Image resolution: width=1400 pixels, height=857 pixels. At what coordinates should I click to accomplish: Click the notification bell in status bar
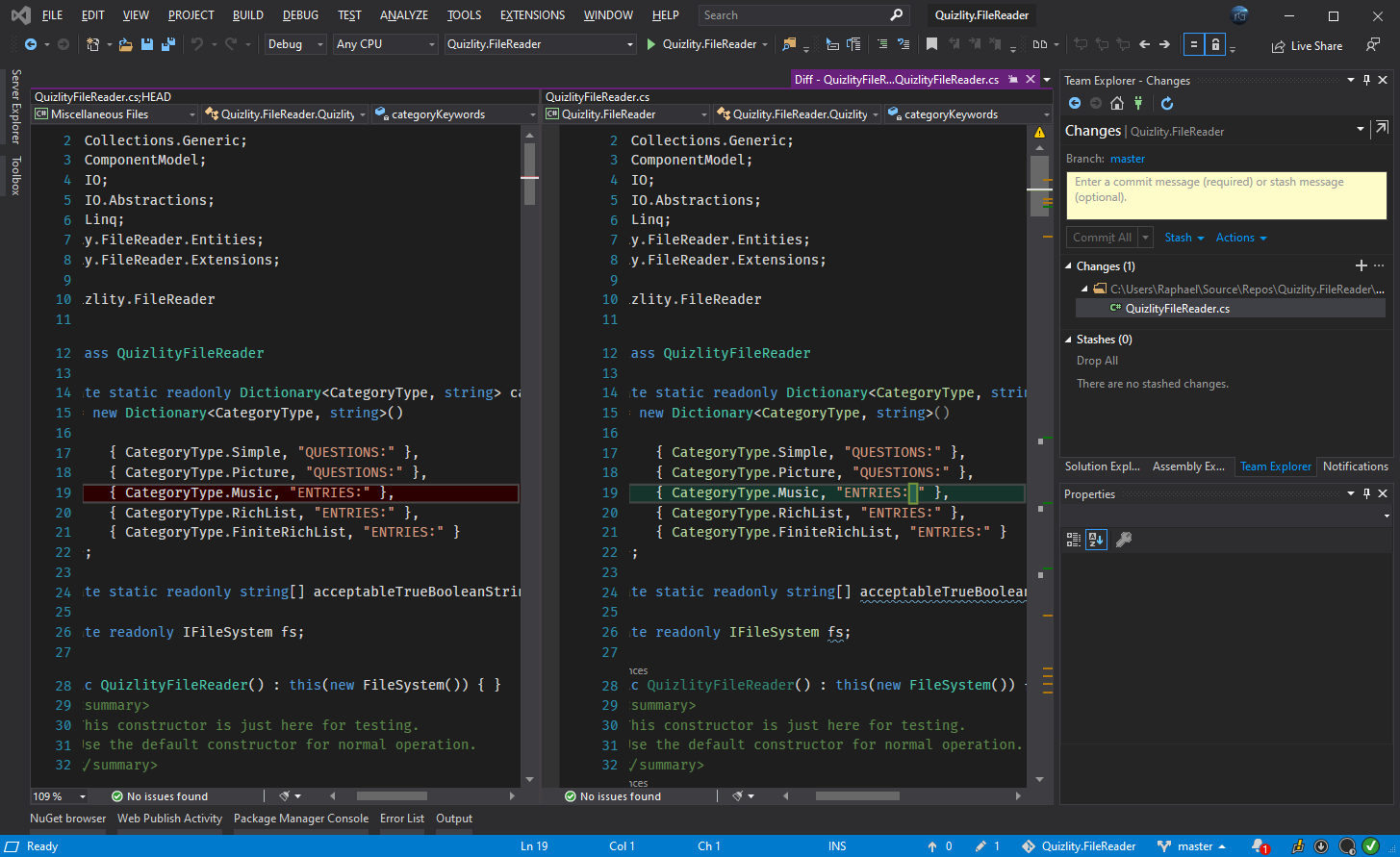[1259, 846]
